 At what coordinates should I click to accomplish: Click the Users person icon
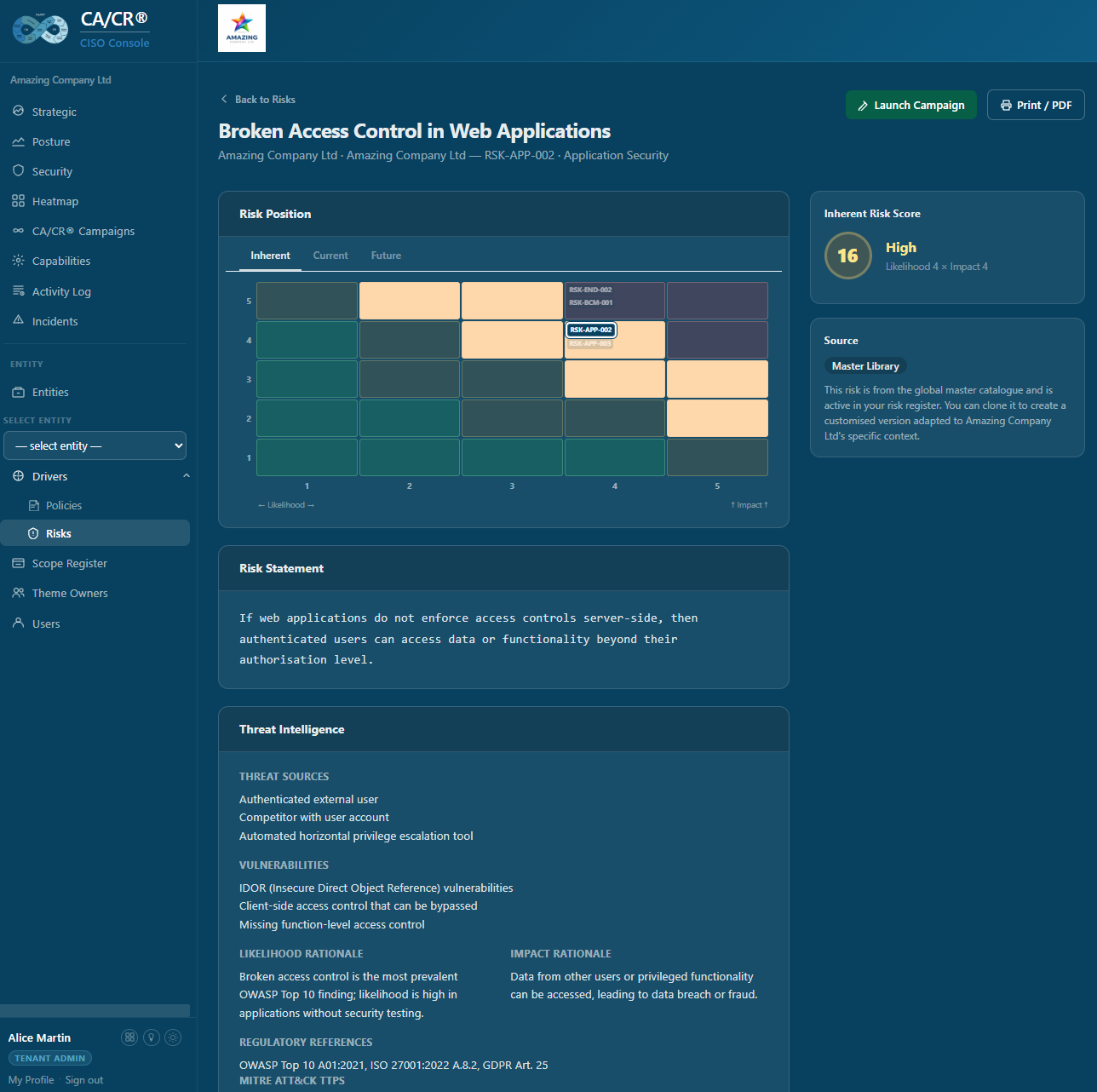tap(19, 624)
